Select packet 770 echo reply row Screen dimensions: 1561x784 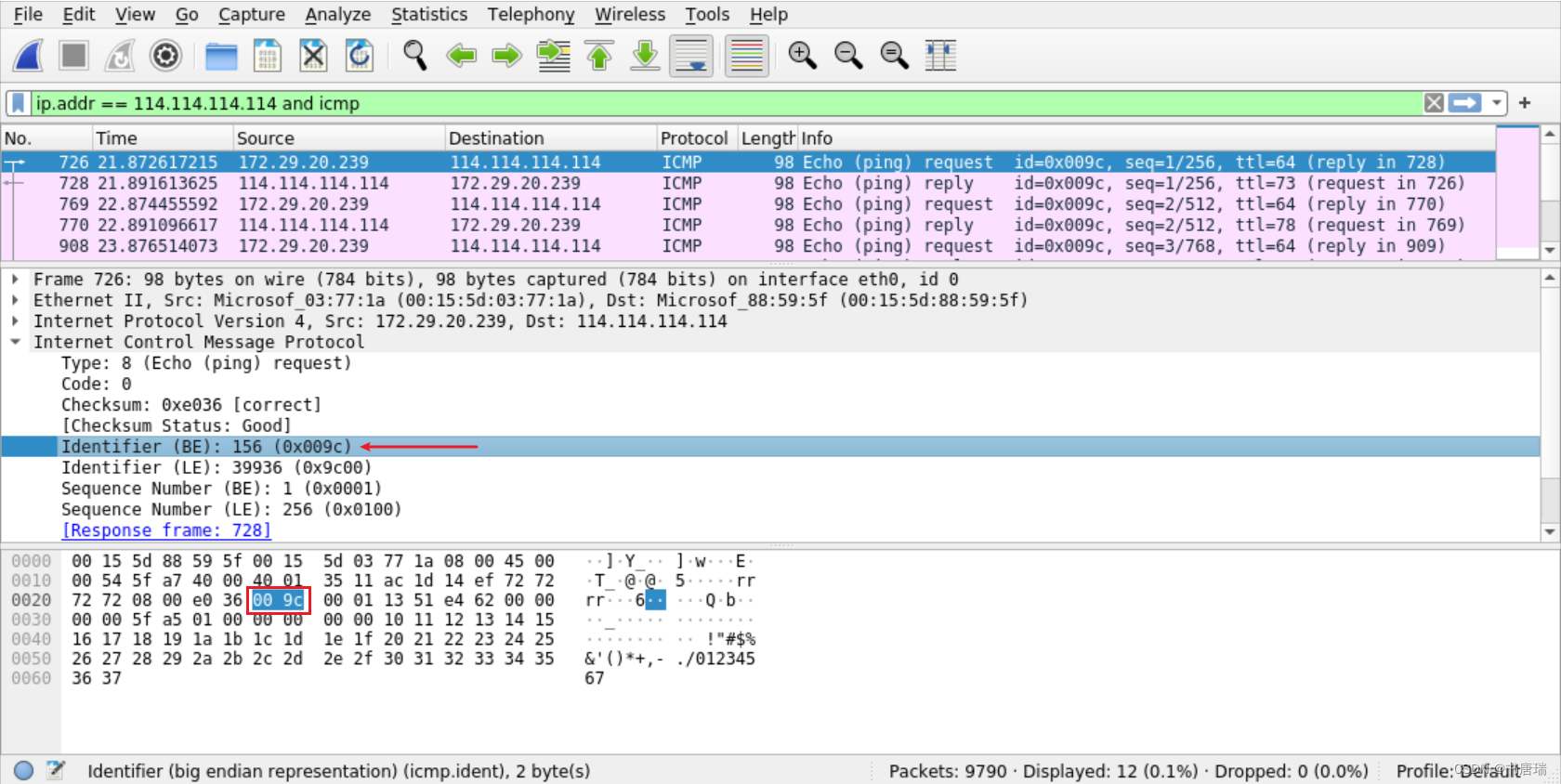(x=748, y=225)
